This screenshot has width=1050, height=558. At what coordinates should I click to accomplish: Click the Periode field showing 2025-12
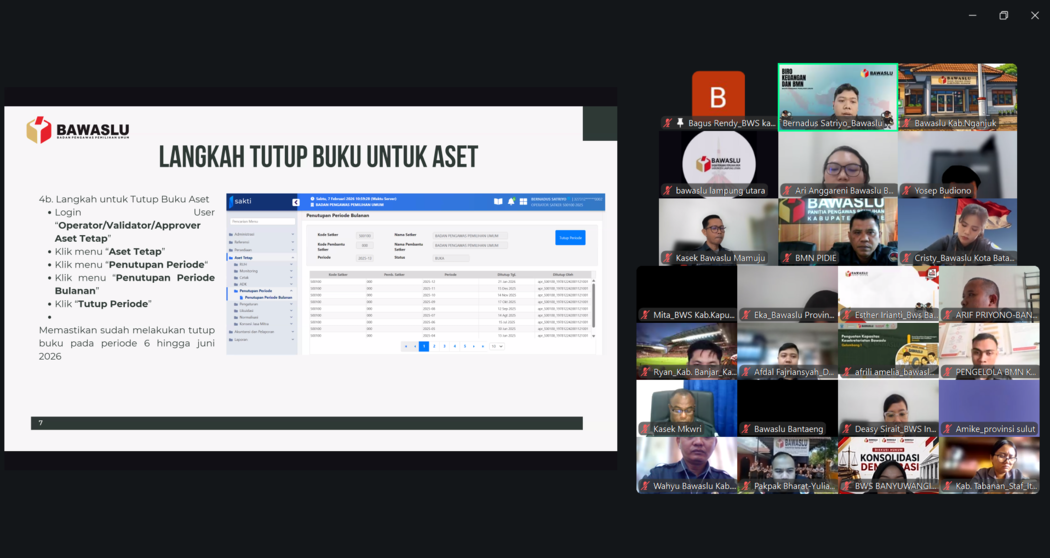(365, 258)
